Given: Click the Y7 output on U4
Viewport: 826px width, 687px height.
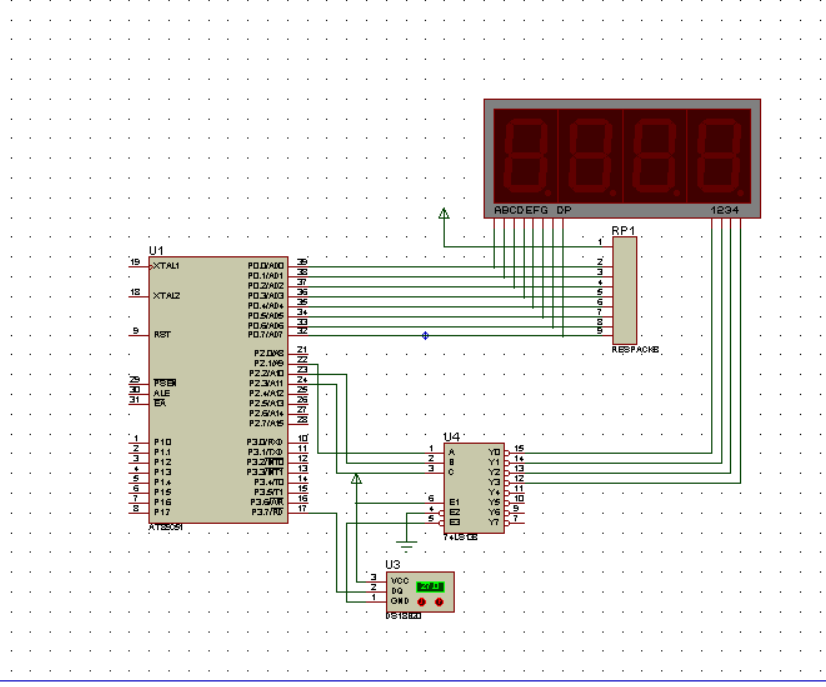Looking at the screenshot, I should click(494, 523).
